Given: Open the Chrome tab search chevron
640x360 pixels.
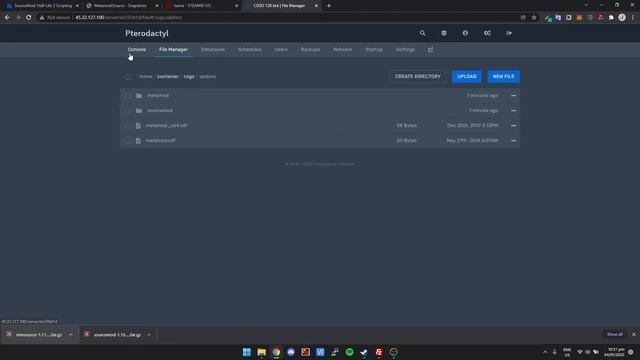Looking at the screenshot, I should (x=586, y=5).
